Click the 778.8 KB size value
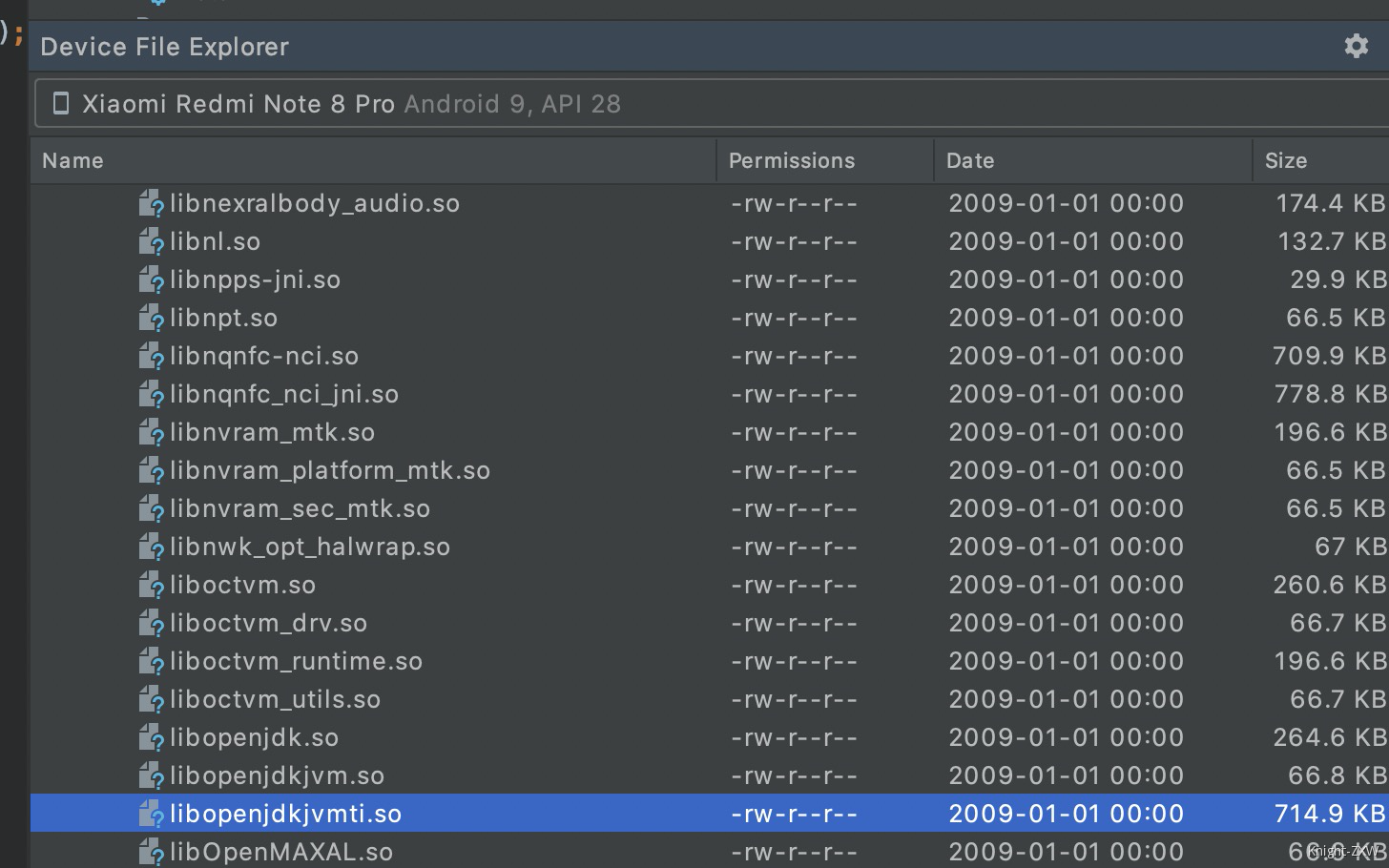This screenshot has width=1389, height=868. click(1330, 394)
